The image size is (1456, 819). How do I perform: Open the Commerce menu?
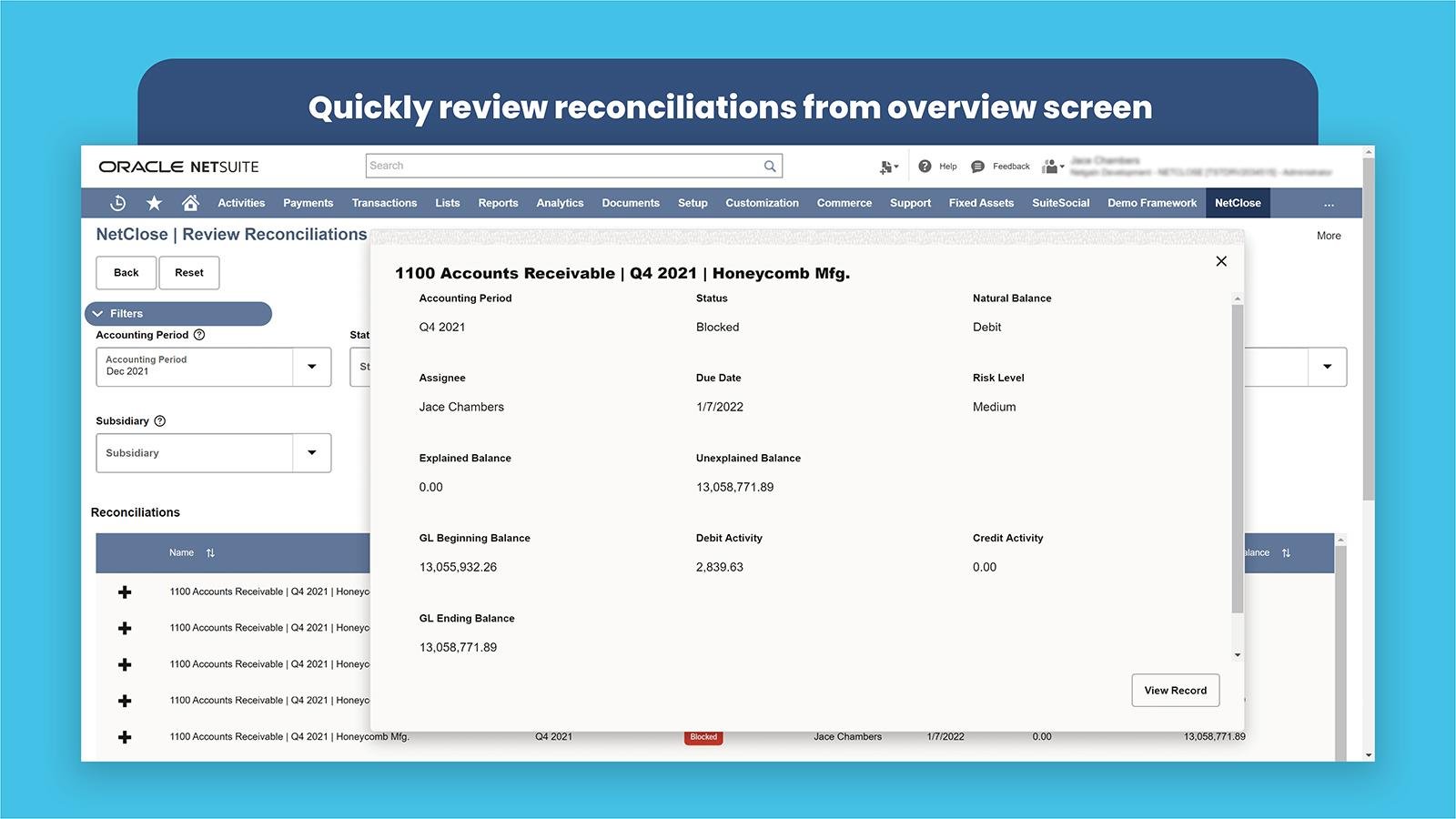(844, 203)
